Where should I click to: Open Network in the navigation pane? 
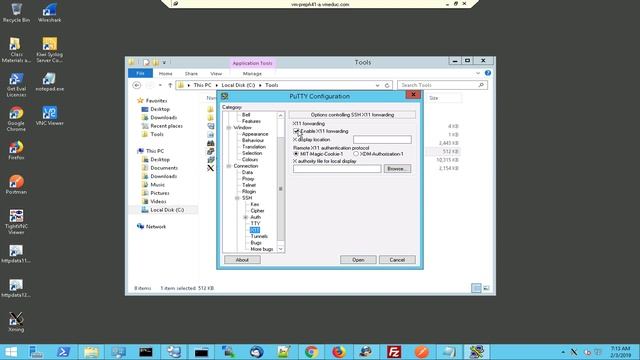pos(156,227)
